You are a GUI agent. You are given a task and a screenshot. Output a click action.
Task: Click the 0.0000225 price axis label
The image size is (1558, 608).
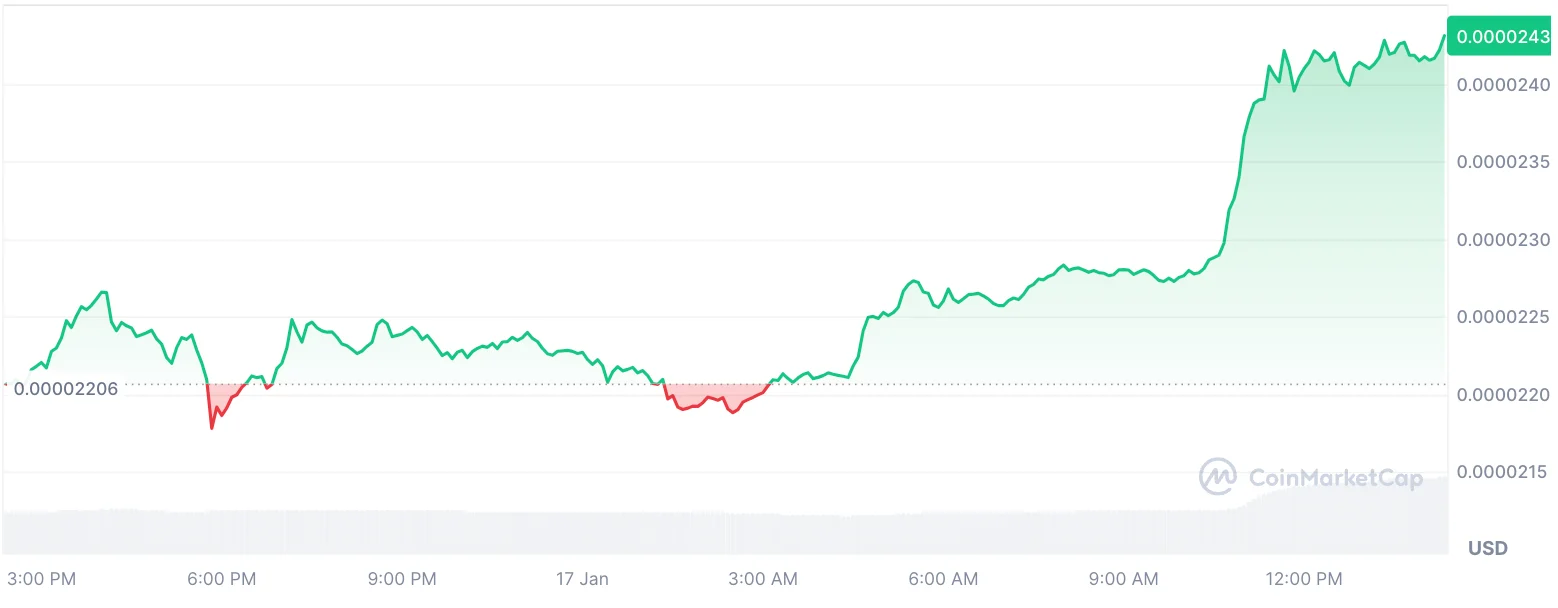pos(1502,317)
